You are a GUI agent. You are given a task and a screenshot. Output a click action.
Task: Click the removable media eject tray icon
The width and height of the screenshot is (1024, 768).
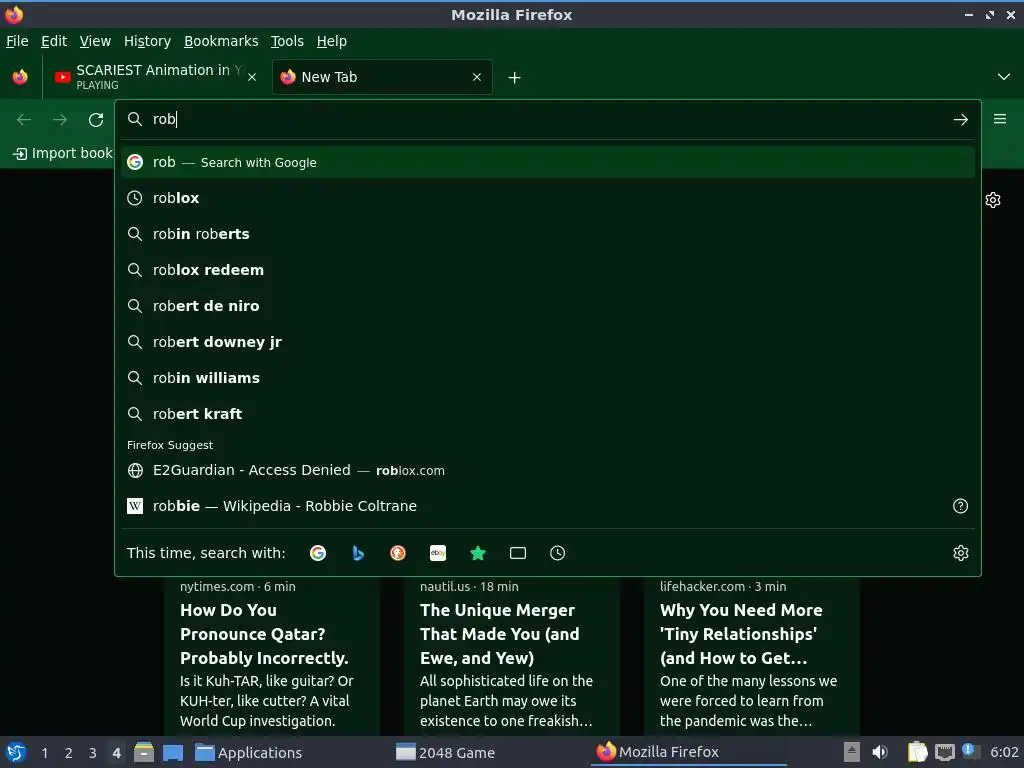851,752
